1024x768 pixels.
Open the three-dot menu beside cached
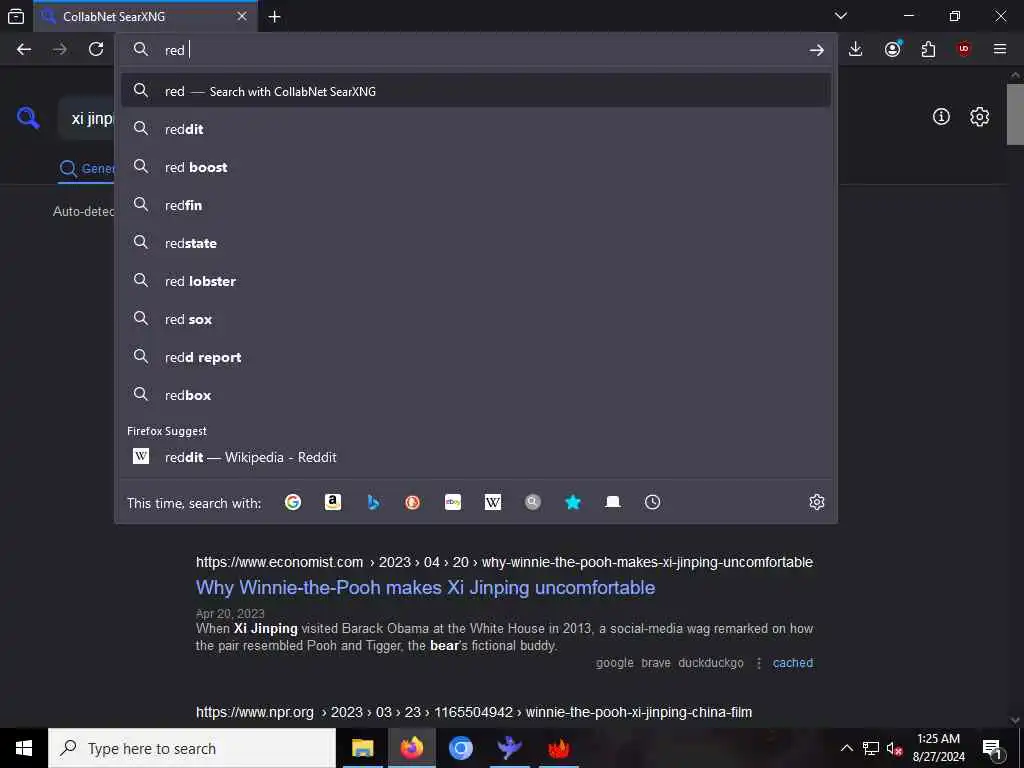click(x=759, y=663)
